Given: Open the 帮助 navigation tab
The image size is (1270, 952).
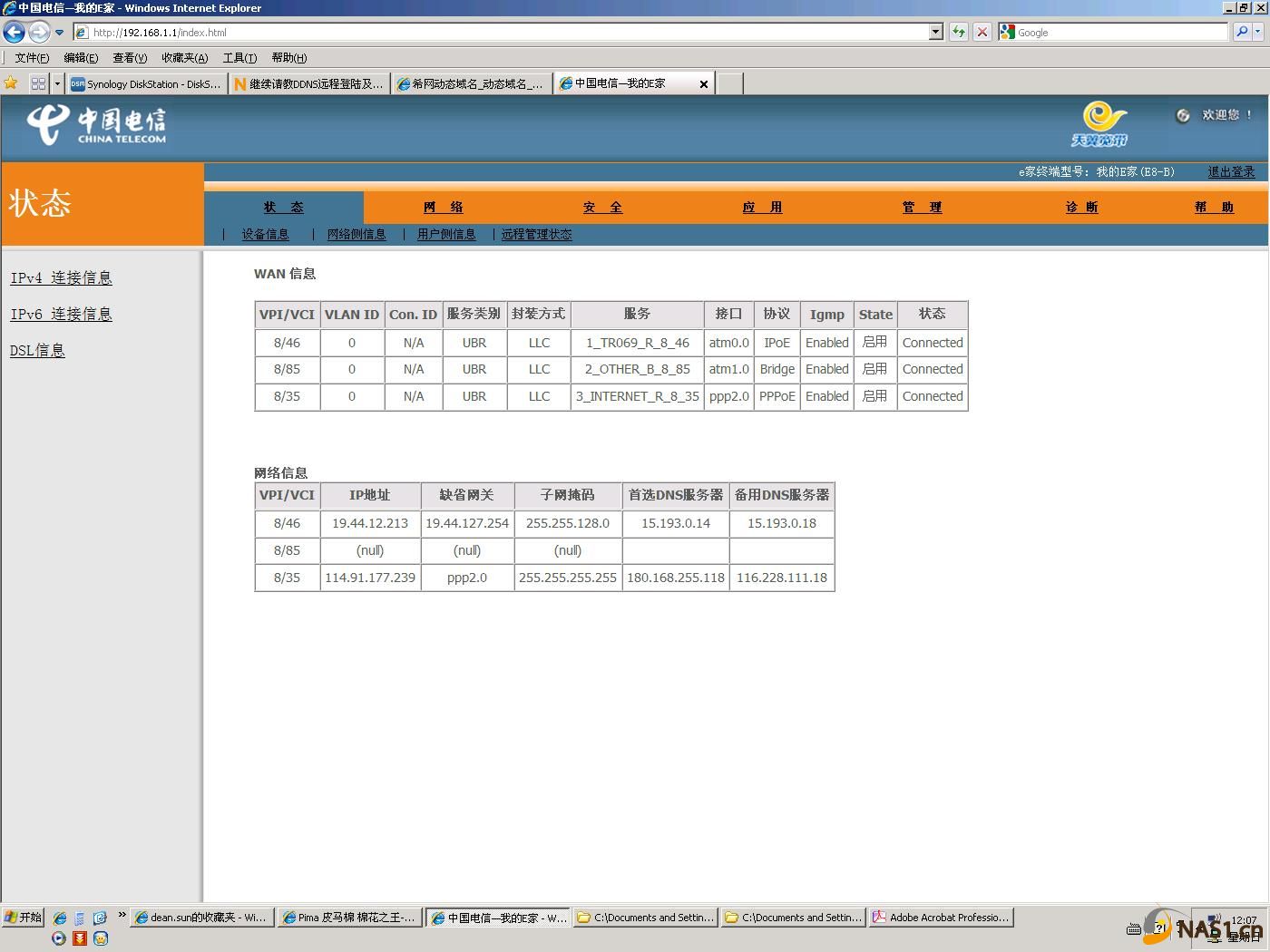Looking at the screenshot, I should (x=1215, y=208).
